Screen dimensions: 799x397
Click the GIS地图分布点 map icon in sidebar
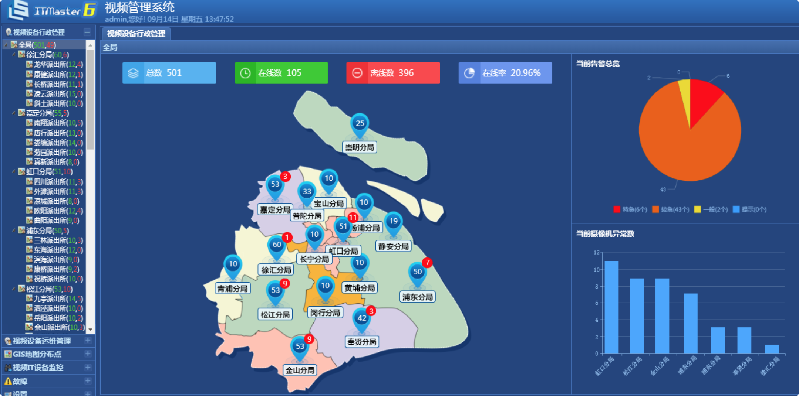pyautogui.click(x=8, y=354)
